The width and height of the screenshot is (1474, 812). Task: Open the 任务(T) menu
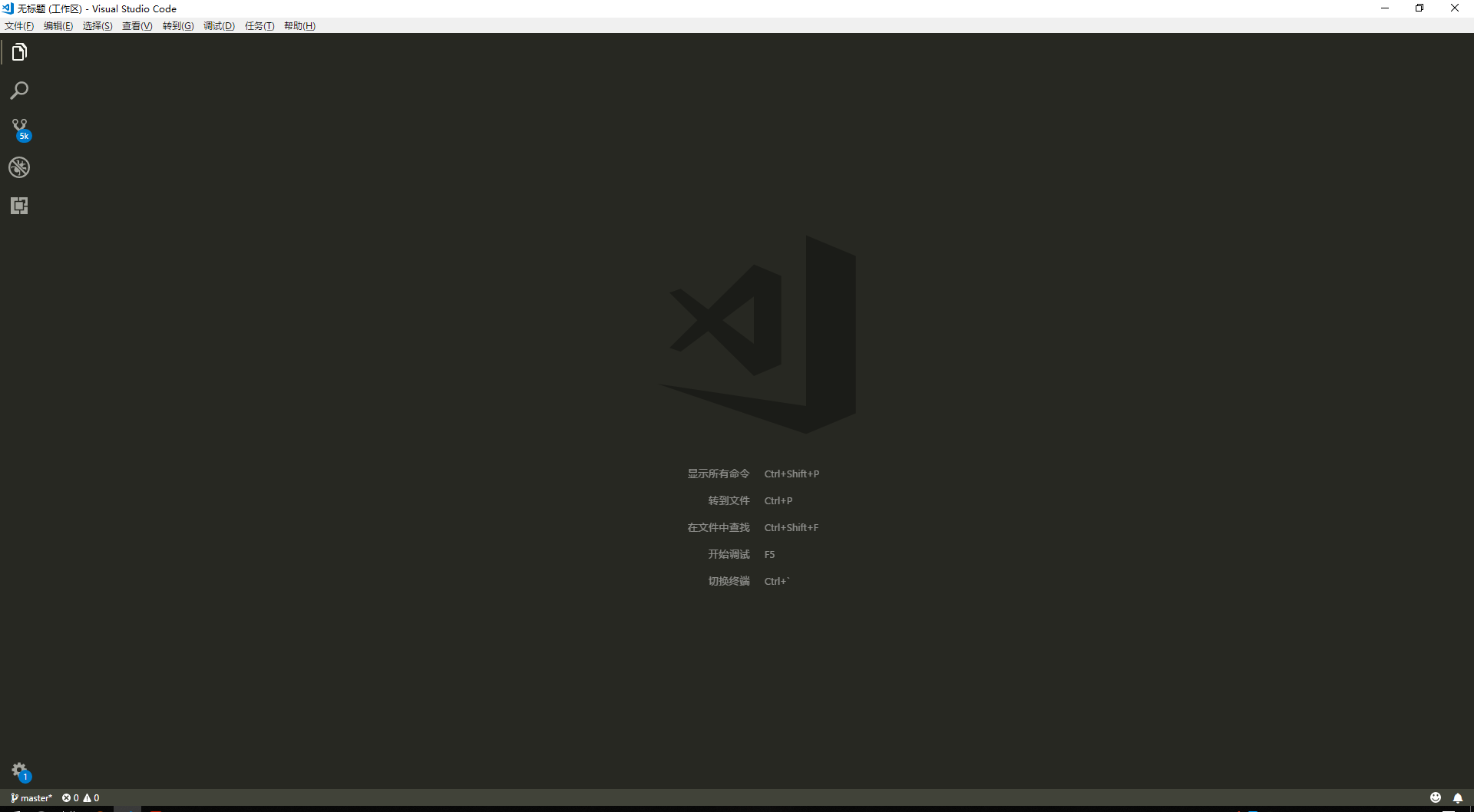pos(259,26)
